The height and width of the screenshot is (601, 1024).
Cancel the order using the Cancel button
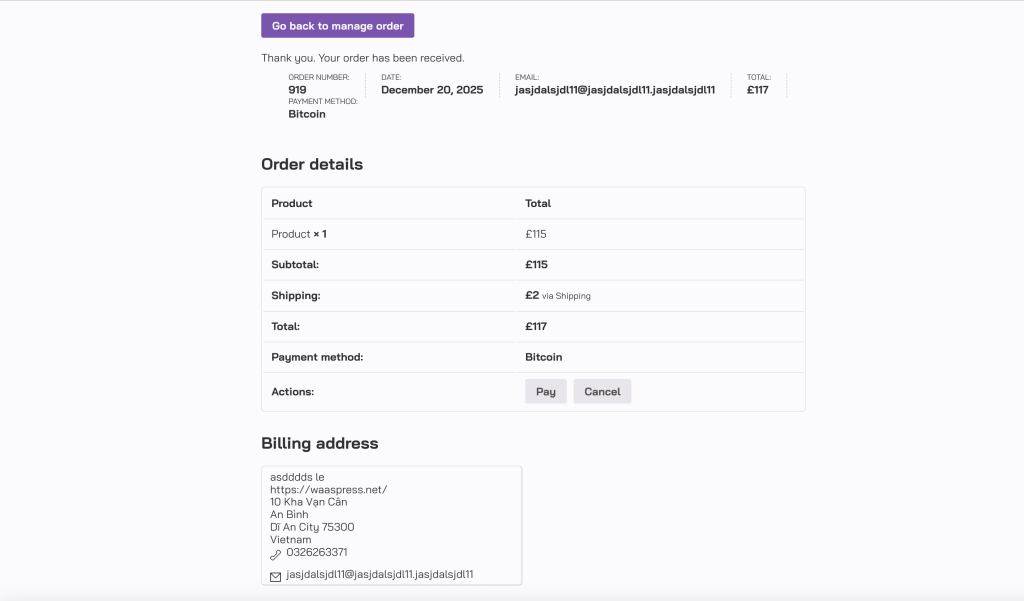pyautogui.click(x=602, y=392)
